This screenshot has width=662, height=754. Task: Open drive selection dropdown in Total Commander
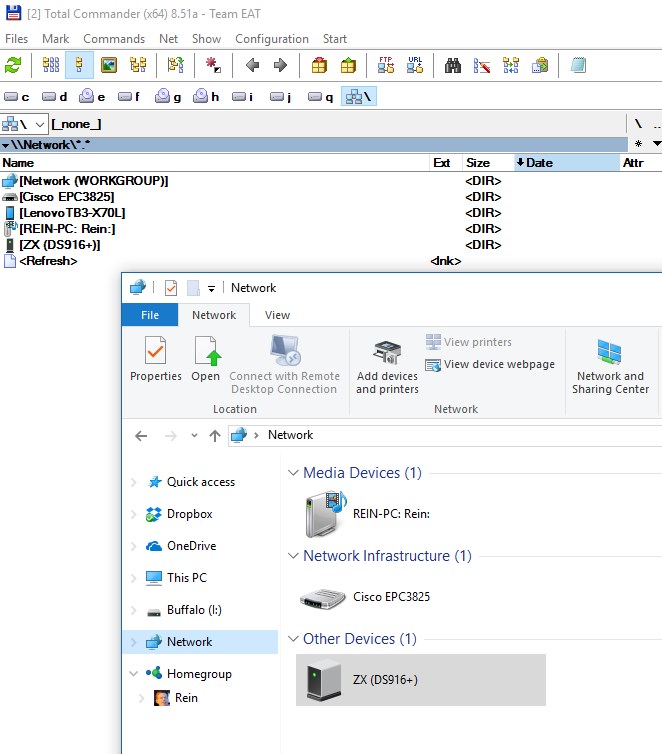25,124
